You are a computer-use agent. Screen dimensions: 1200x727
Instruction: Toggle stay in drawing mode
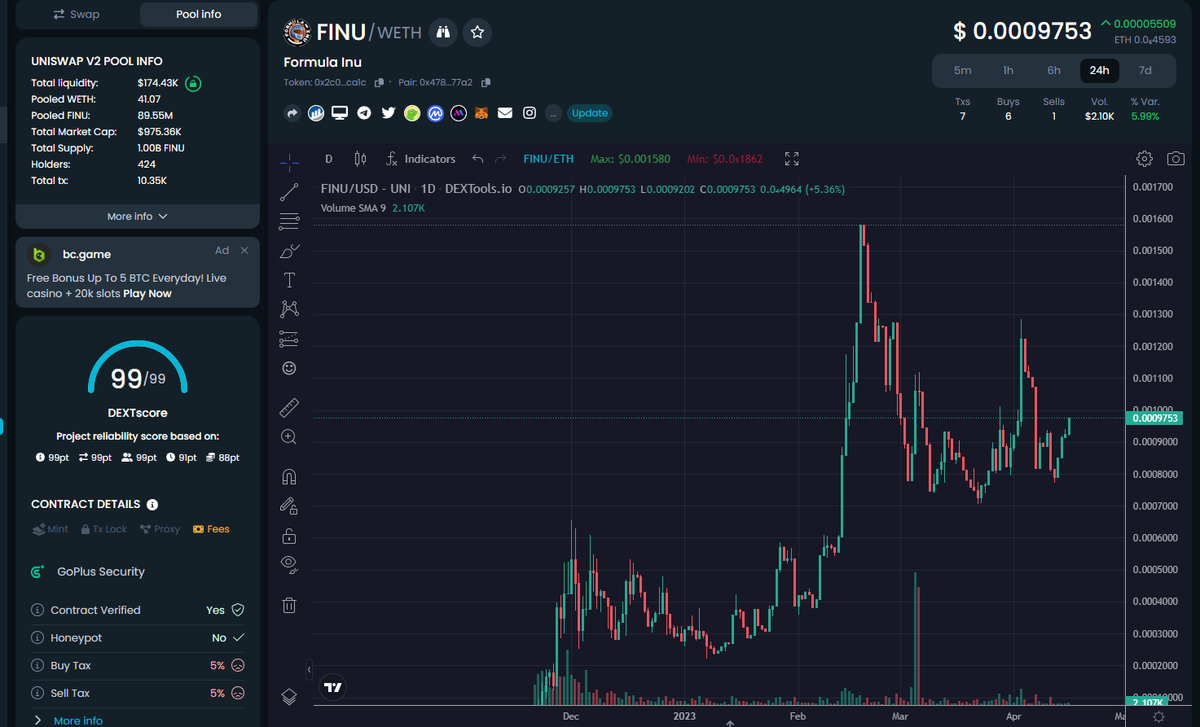tap(289, 505)
